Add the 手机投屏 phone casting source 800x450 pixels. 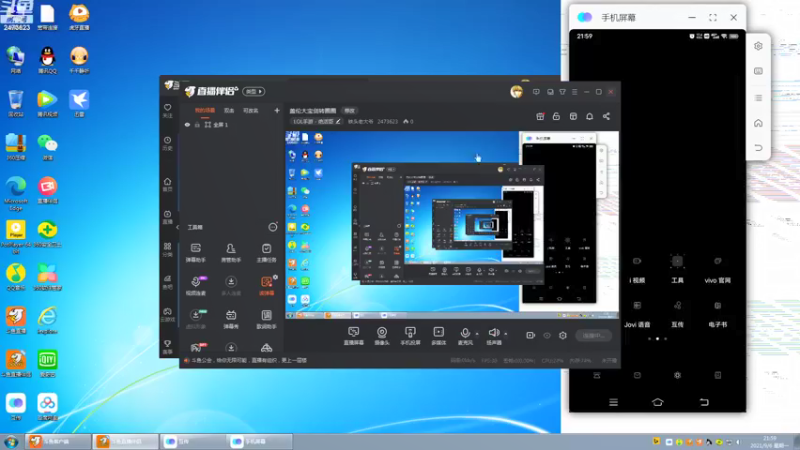click(x=410, y=336)
